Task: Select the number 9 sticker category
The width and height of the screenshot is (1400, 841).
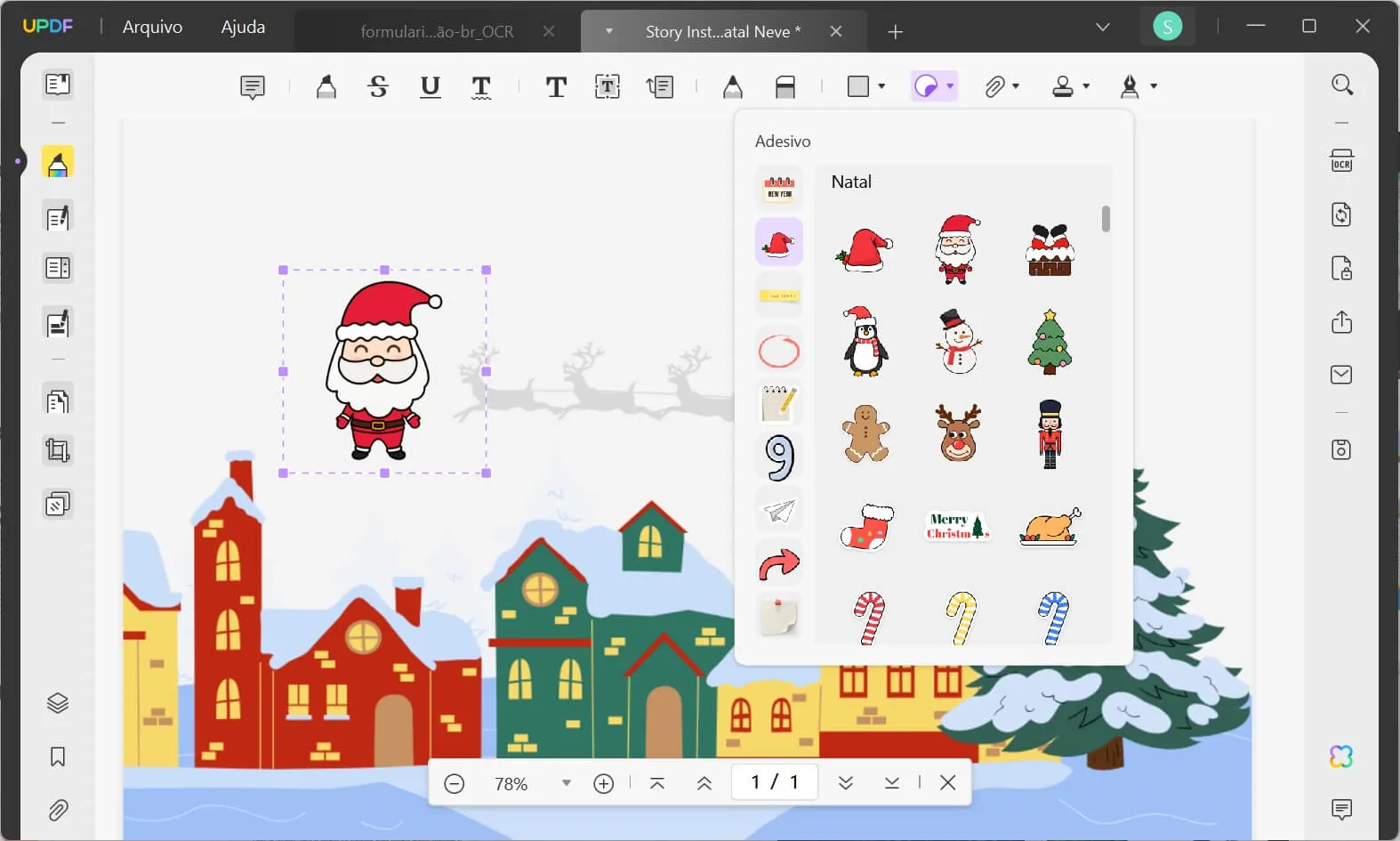Action: click(779, 457)
